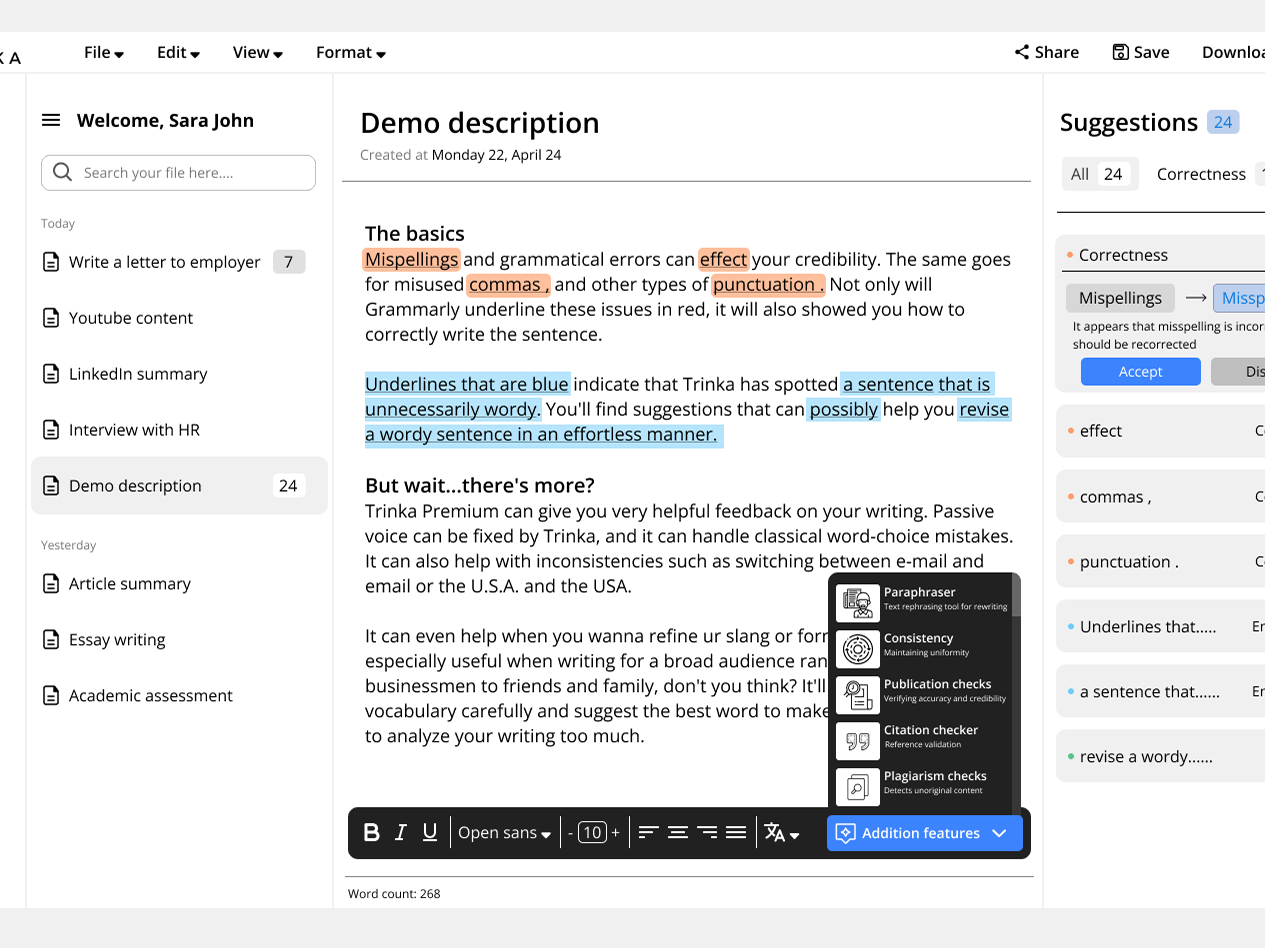The height and width of the screenshot is (948, 1265).
Task: Click the Share icon in the top bar
Action: point(1022,52)
